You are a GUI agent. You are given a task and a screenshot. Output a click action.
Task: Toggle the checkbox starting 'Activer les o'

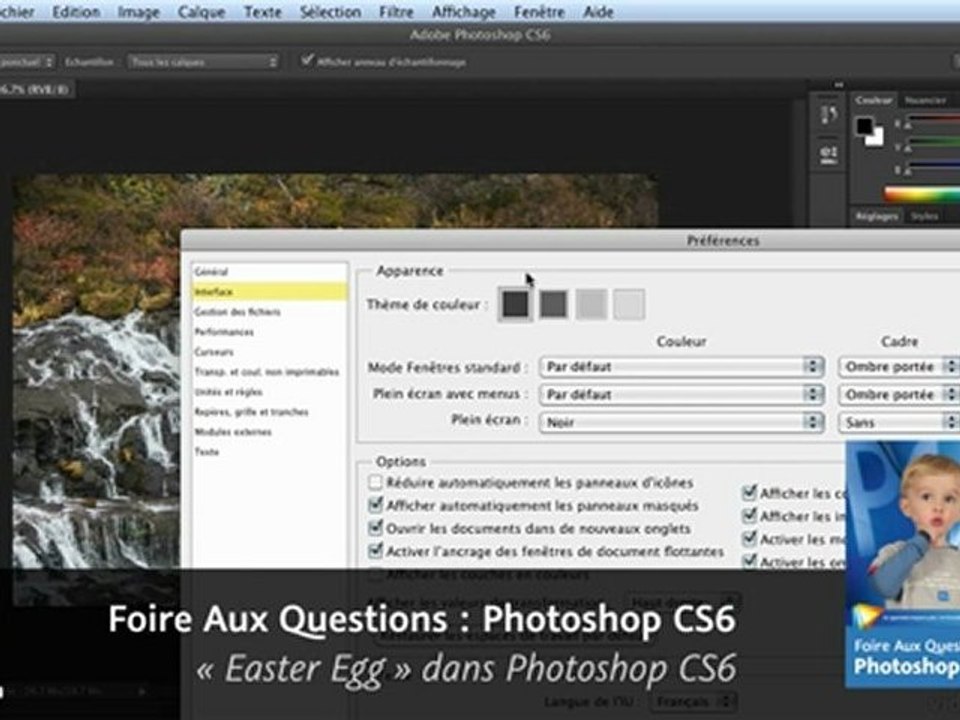point(749,560)
